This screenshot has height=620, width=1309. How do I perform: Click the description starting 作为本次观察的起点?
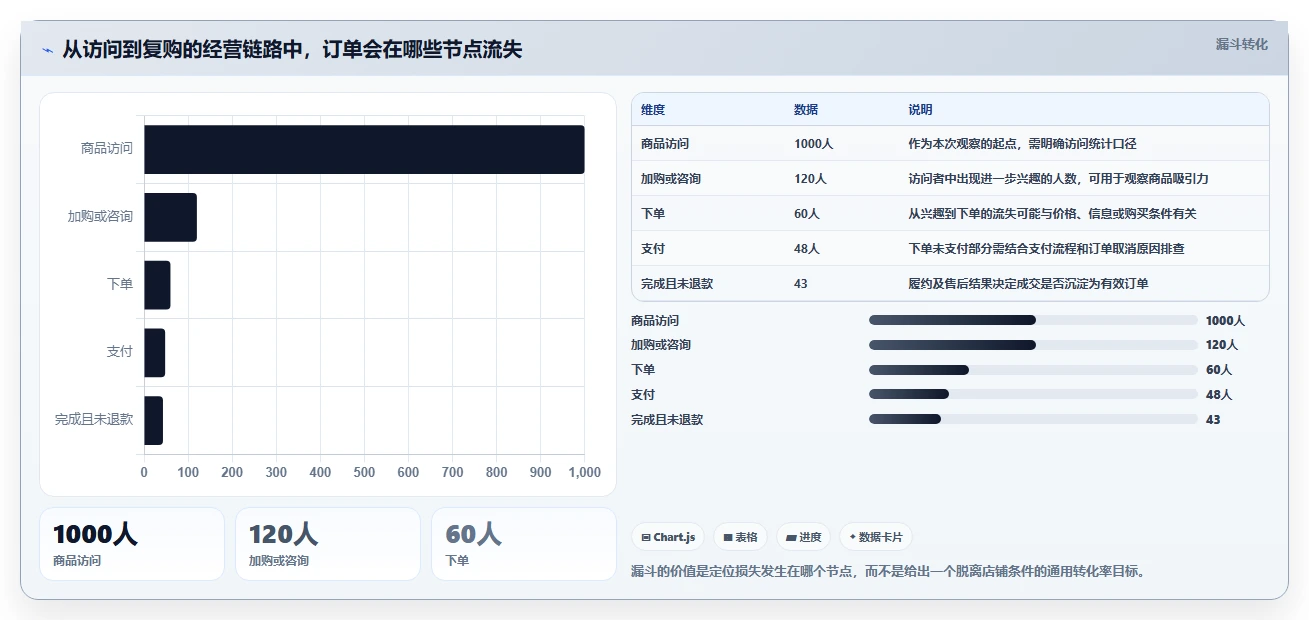pyautogui.click(x=1022, y=144)
